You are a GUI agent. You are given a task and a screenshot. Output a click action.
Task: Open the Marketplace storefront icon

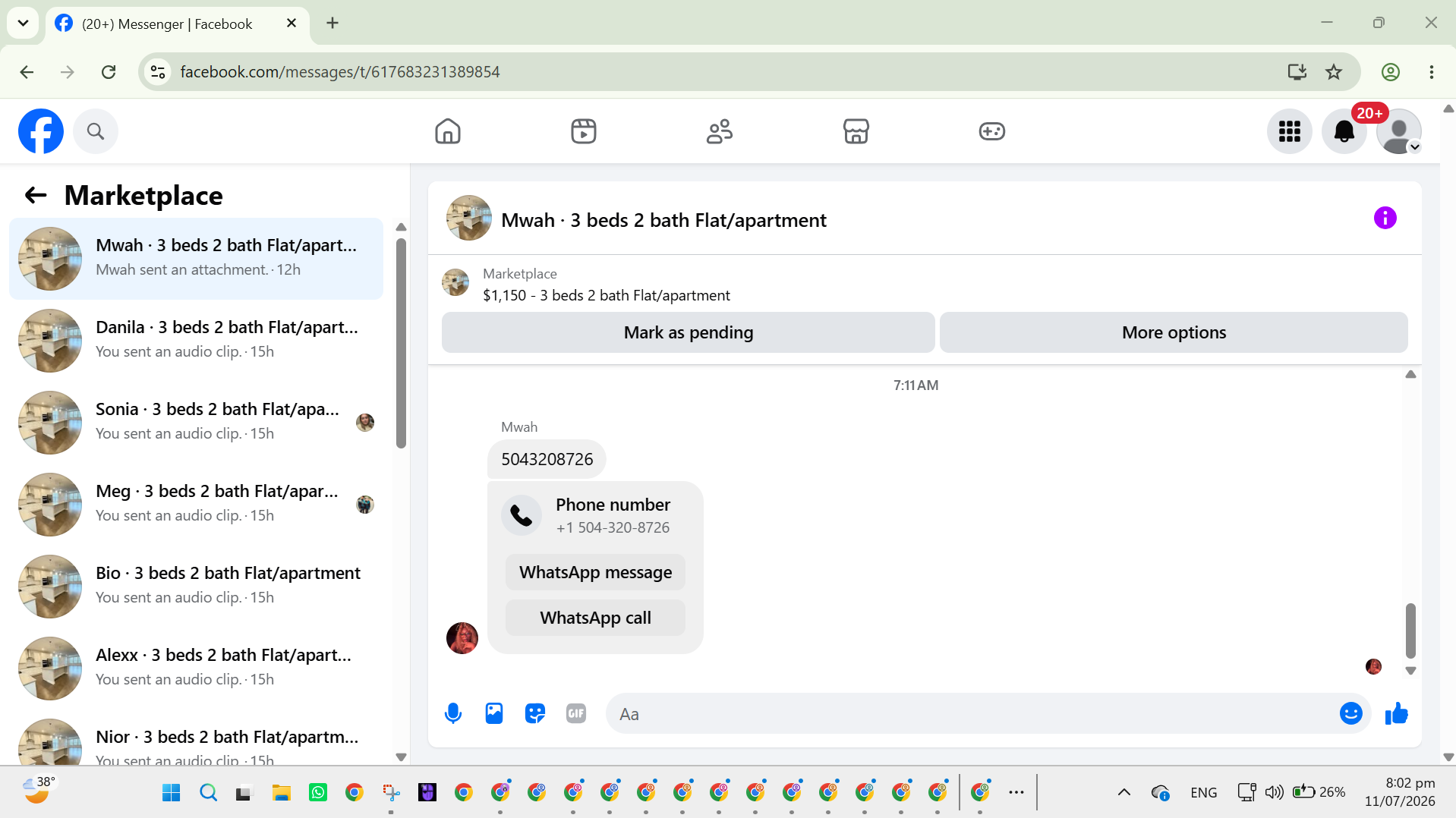coord(856,131)
